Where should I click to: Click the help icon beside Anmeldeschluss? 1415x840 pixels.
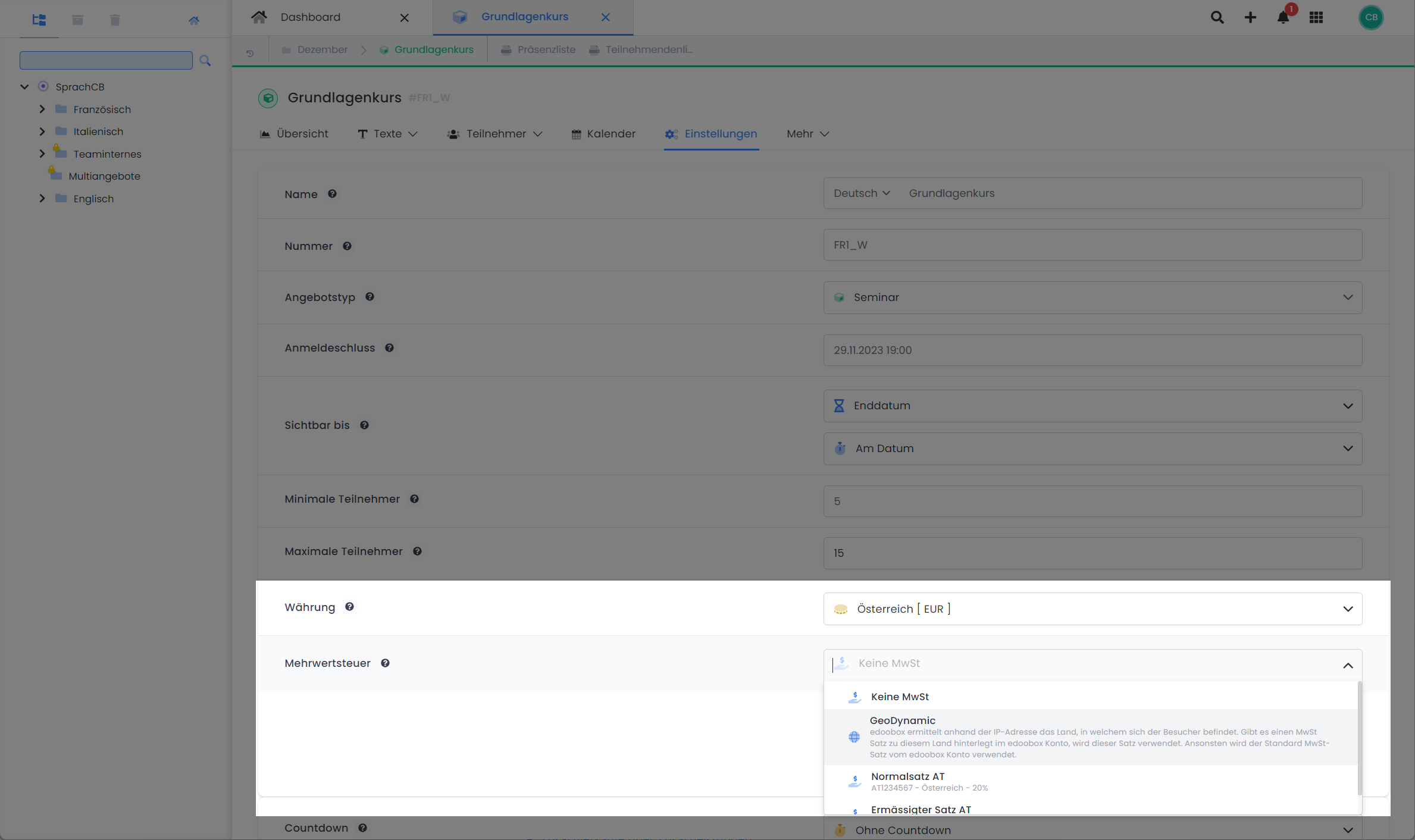389,347
